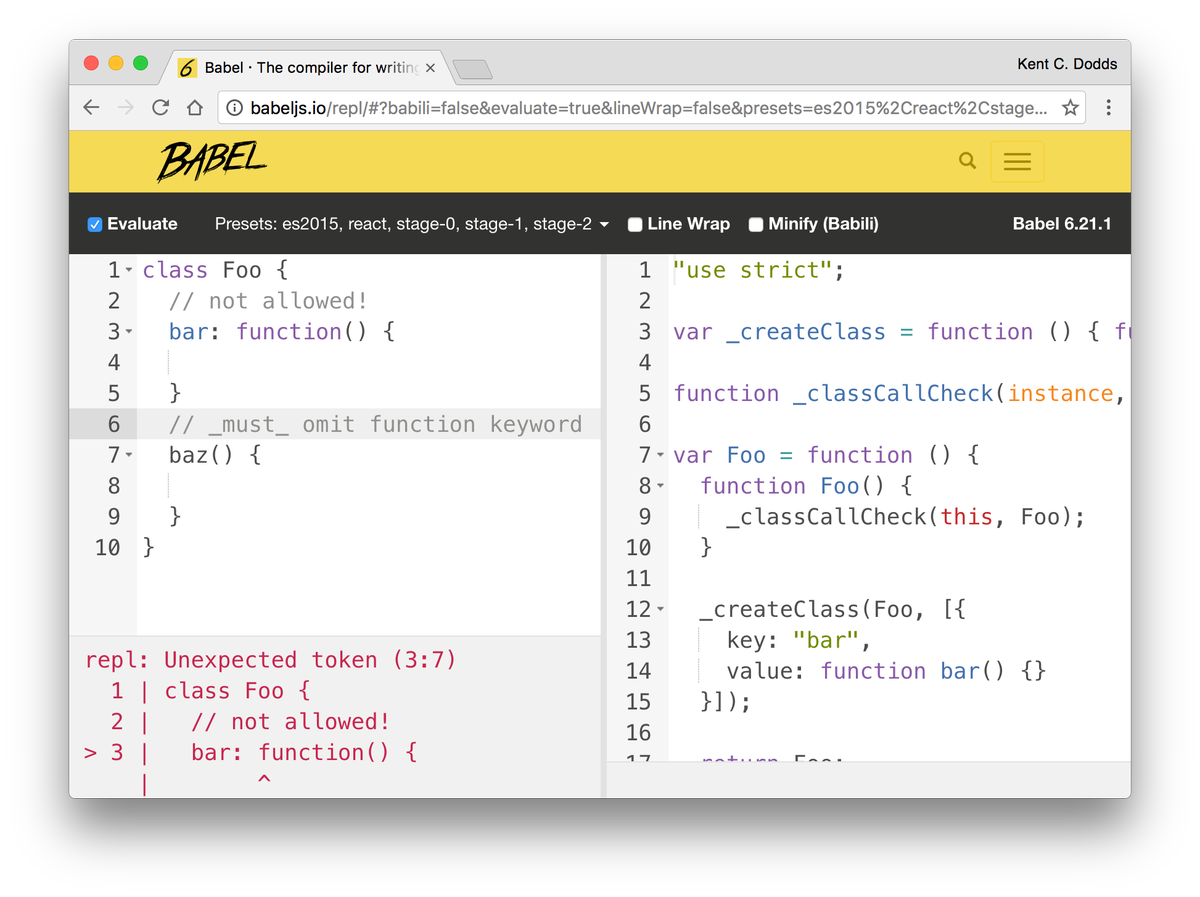
Task: Click the '// not allowed!' comment in editor
Action: pyautogui.click(x=268, y=301)
